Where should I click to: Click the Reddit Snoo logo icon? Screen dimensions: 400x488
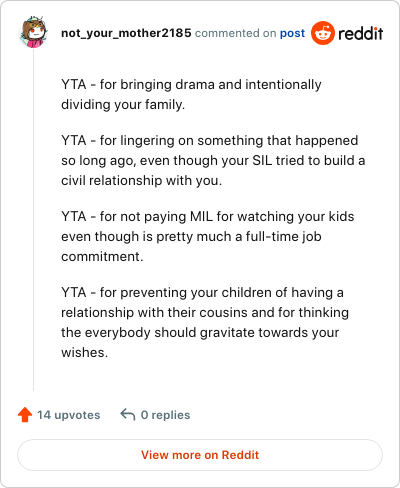(323, 33)
